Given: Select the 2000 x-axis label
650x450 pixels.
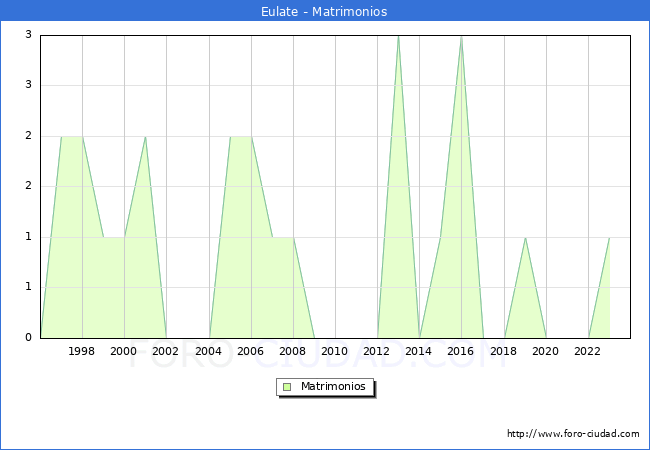Looking at the screenshot, I should (124, 351).
